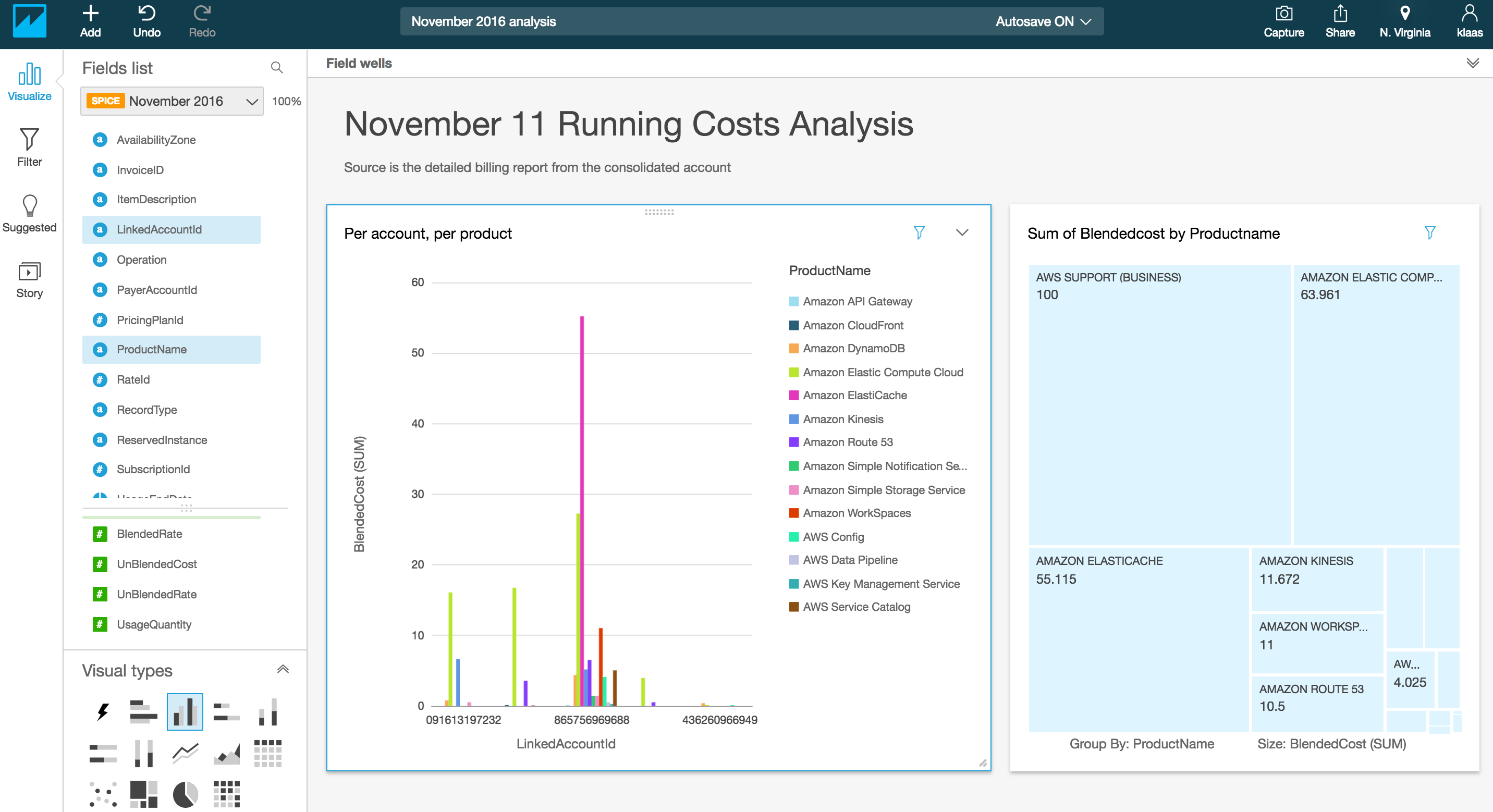Image resolution: width=1493 pixels, height=812 pixels.
Task: Pick the AutoGraph lightning bolt visual type
Action: pos(103,711)
